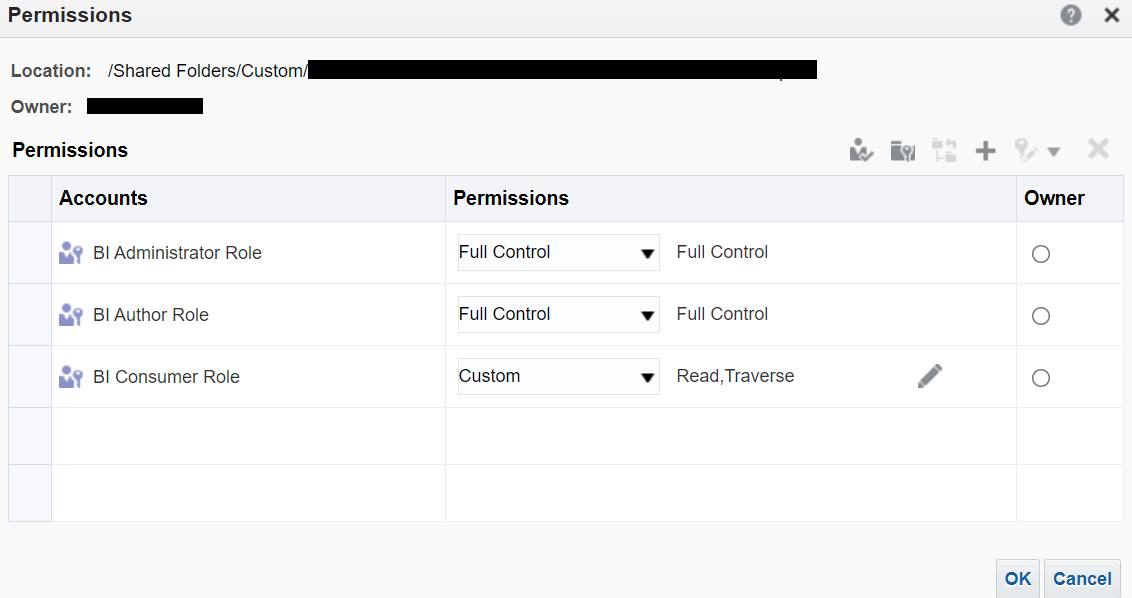Edit custom permissions with the pencil icon
Image resolution: width=1132 pixels, height=598 pixels.
pos(930,376)
